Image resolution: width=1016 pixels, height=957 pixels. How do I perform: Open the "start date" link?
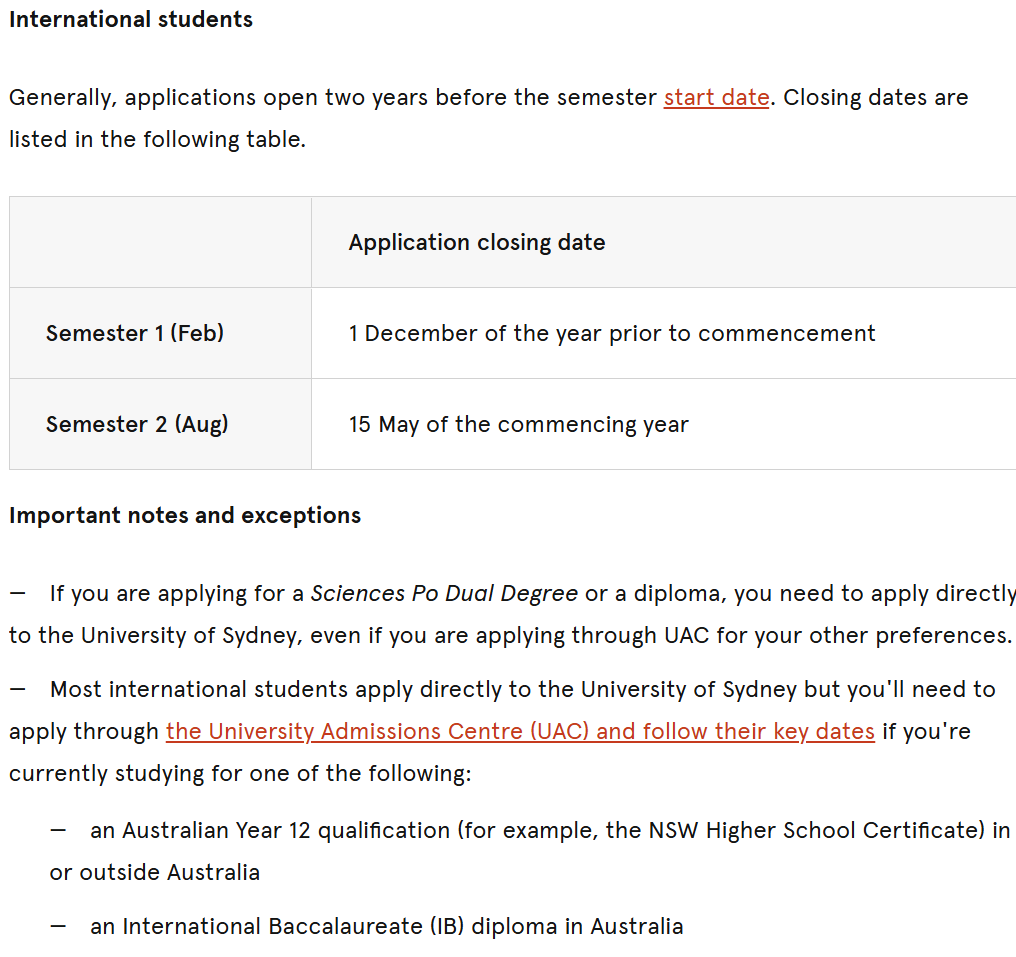point(716,98)
